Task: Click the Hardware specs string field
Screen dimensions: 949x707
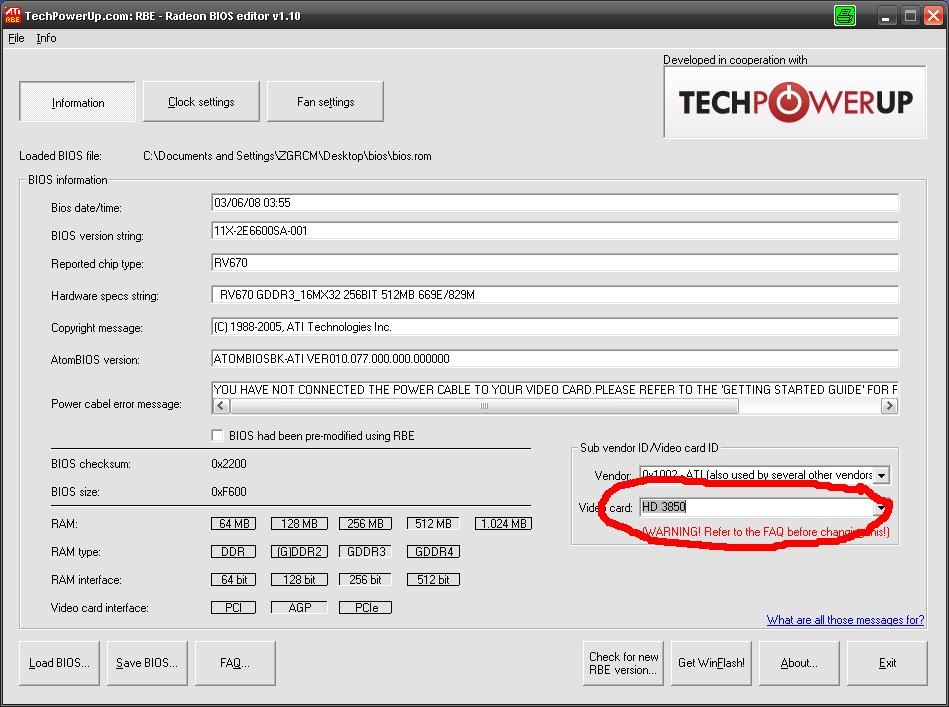Action: coord(555,295)
